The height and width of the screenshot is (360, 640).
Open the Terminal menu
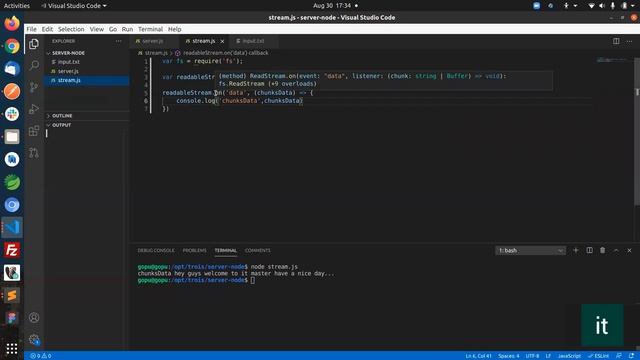click(x=150, y=29)
